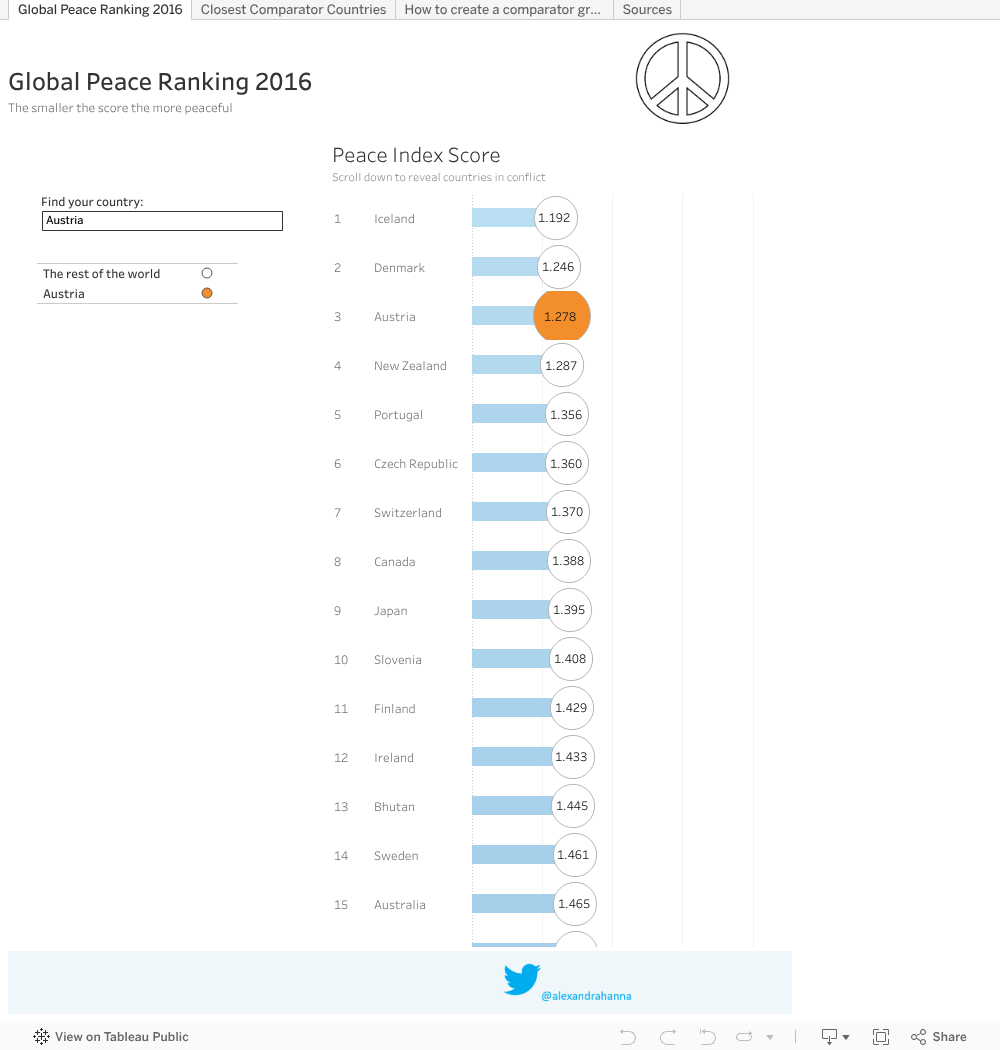Select 'The rest of the world' radio button
This screenshot has height=1050, width=1000.
207,272
